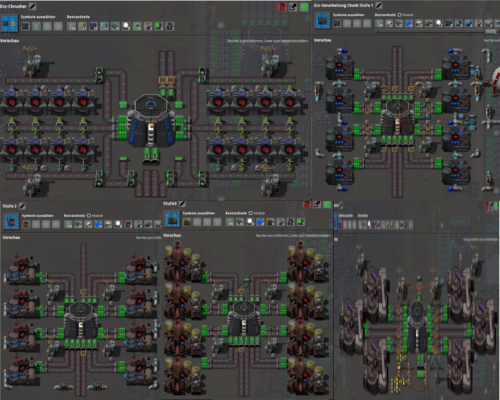Delete the Erz-Crusher blueprint with red trash icon
Viewport: 500px width, 400px height.
click(x=282, y=7)
